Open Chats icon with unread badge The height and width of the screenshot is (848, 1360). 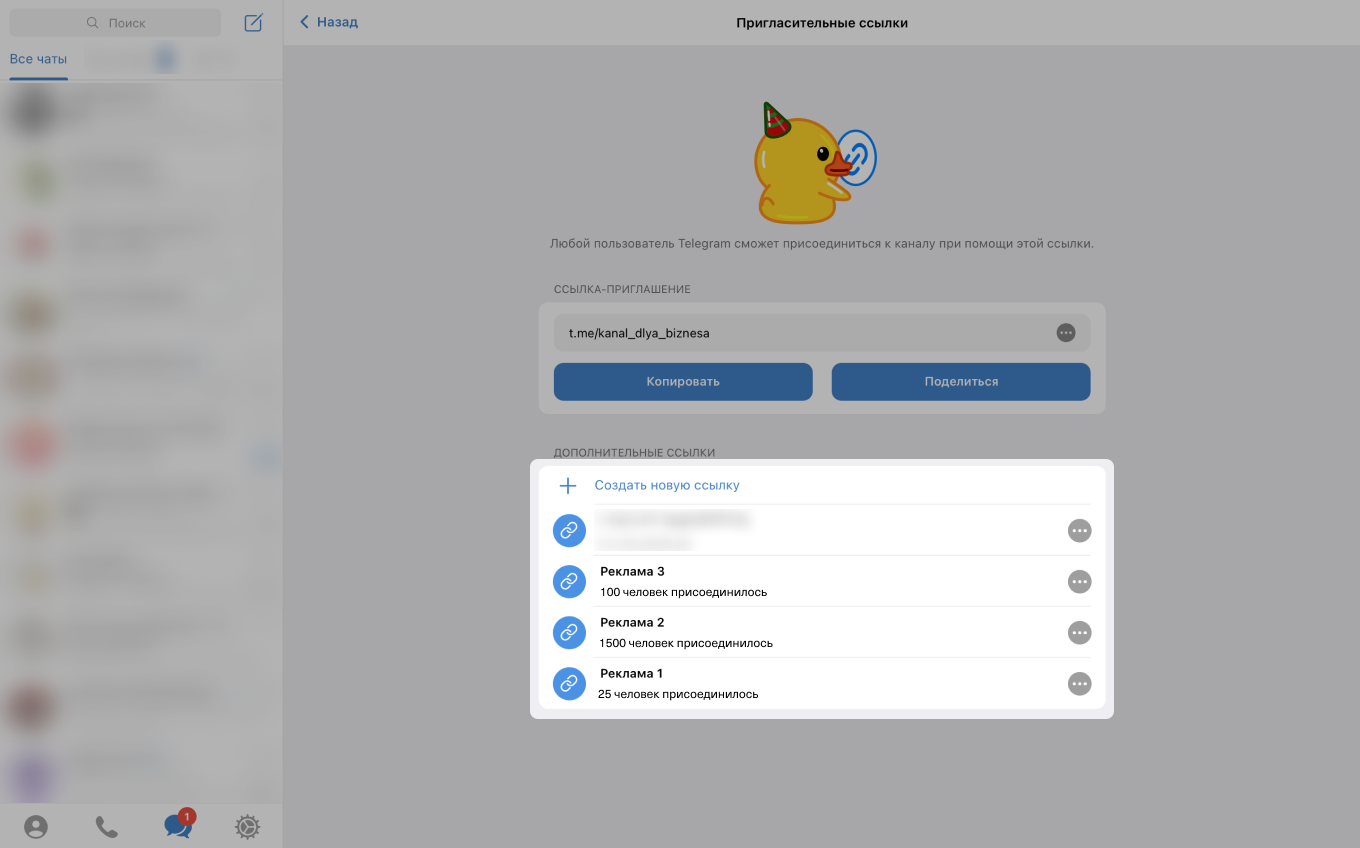coord(178,826)
